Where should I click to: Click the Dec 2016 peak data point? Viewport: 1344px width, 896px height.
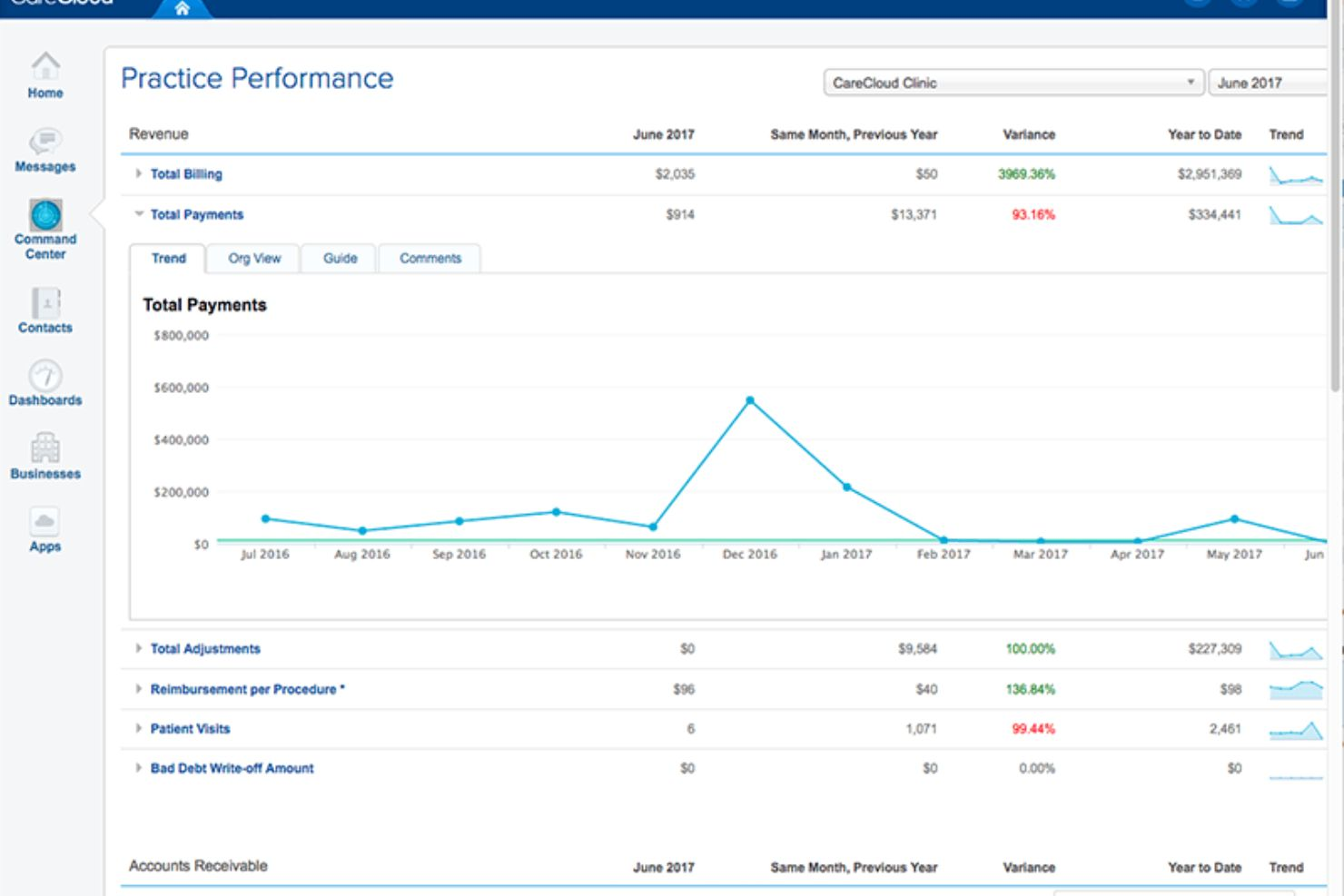click(750, 400)
